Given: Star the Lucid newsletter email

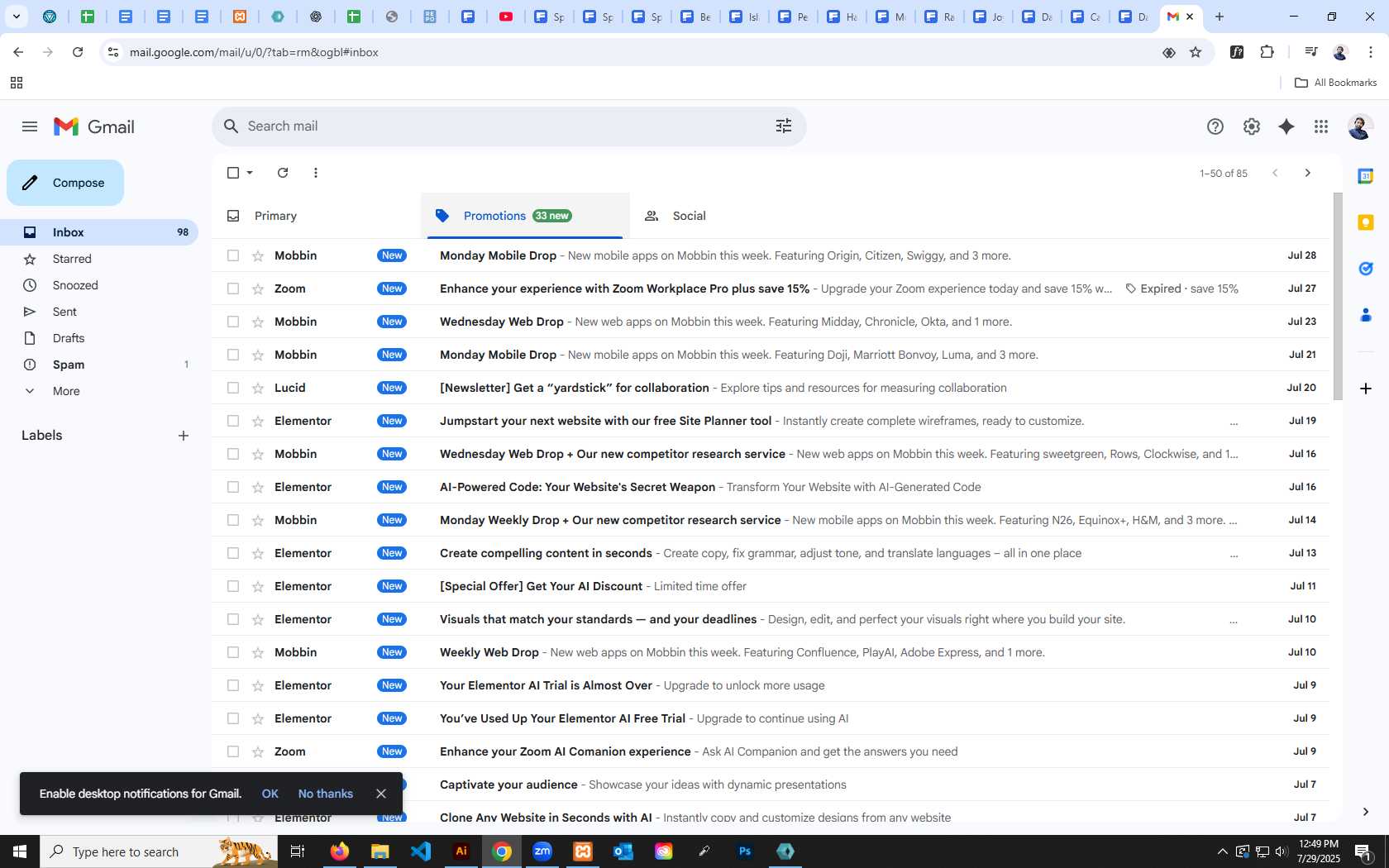Looking at the screenshot, I should tap(258, 388).
